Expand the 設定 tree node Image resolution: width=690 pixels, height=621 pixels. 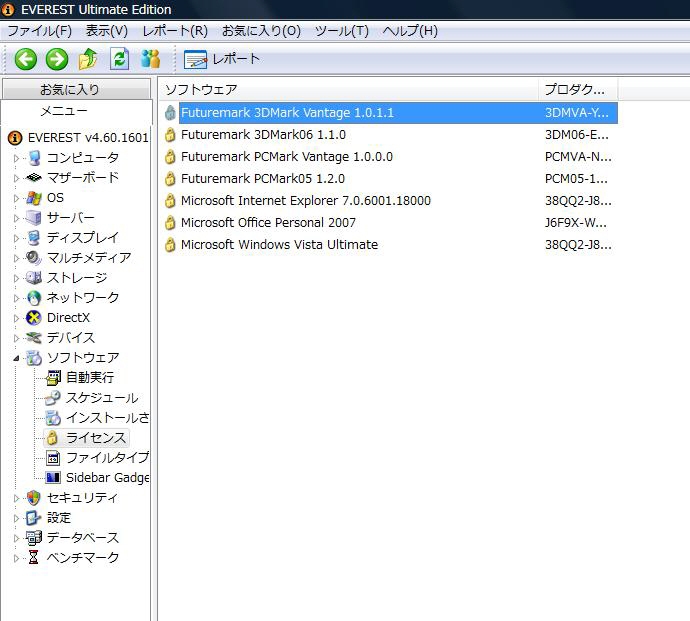pos(16,518)
